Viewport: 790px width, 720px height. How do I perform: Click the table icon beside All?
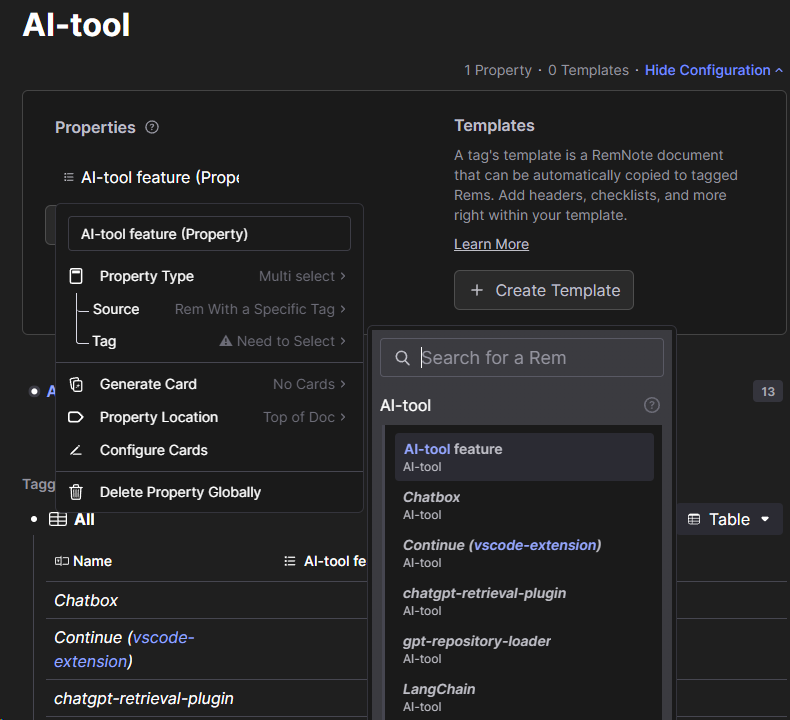click(x=57, y=519)
